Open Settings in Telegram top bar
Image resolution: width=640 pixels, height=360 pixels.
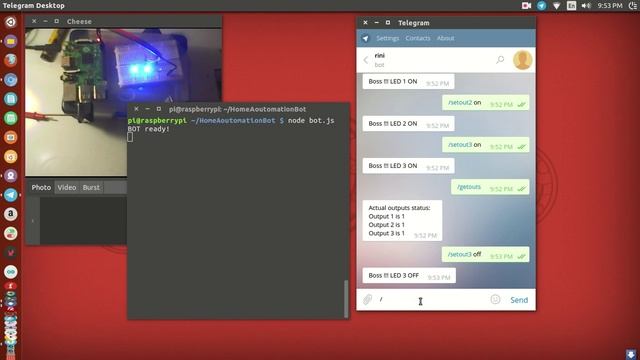coord(387,38)
